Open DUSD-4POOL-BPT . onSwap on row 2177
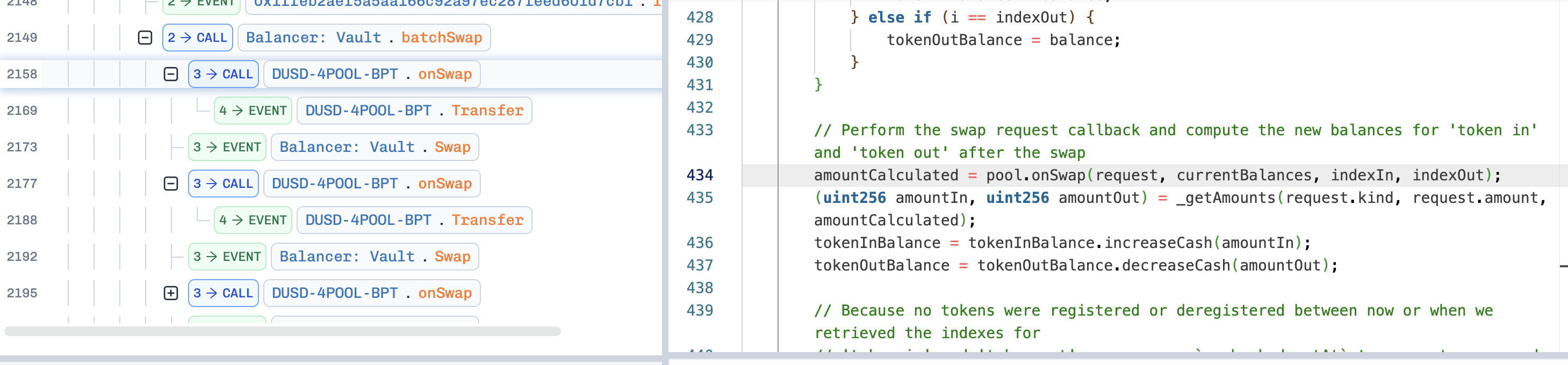This screenshot has width=1568, height=365. pyautogui.click(x=371, y=184)
